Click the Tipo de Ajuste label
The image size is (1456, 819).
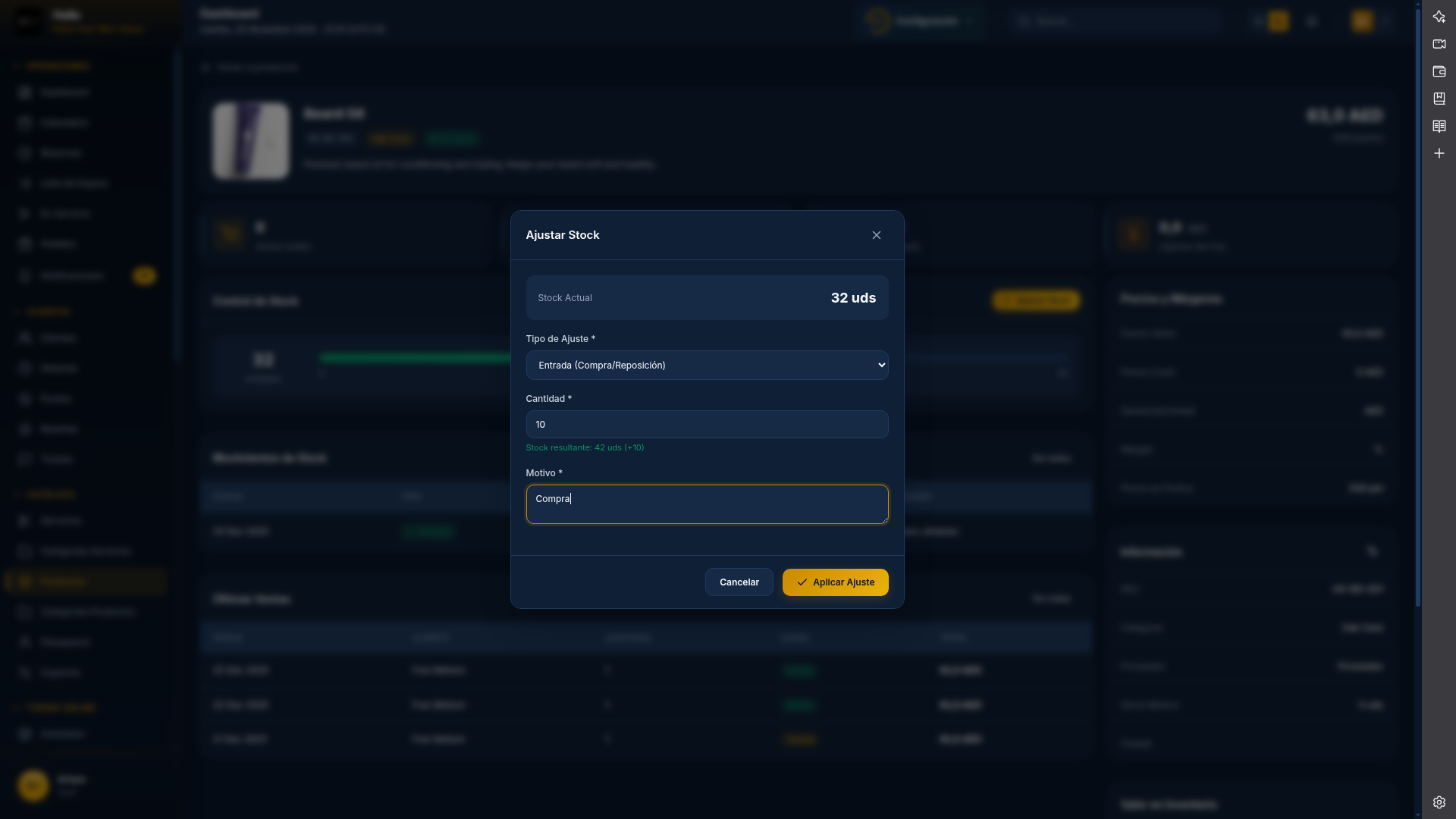[x=560, y=339]
